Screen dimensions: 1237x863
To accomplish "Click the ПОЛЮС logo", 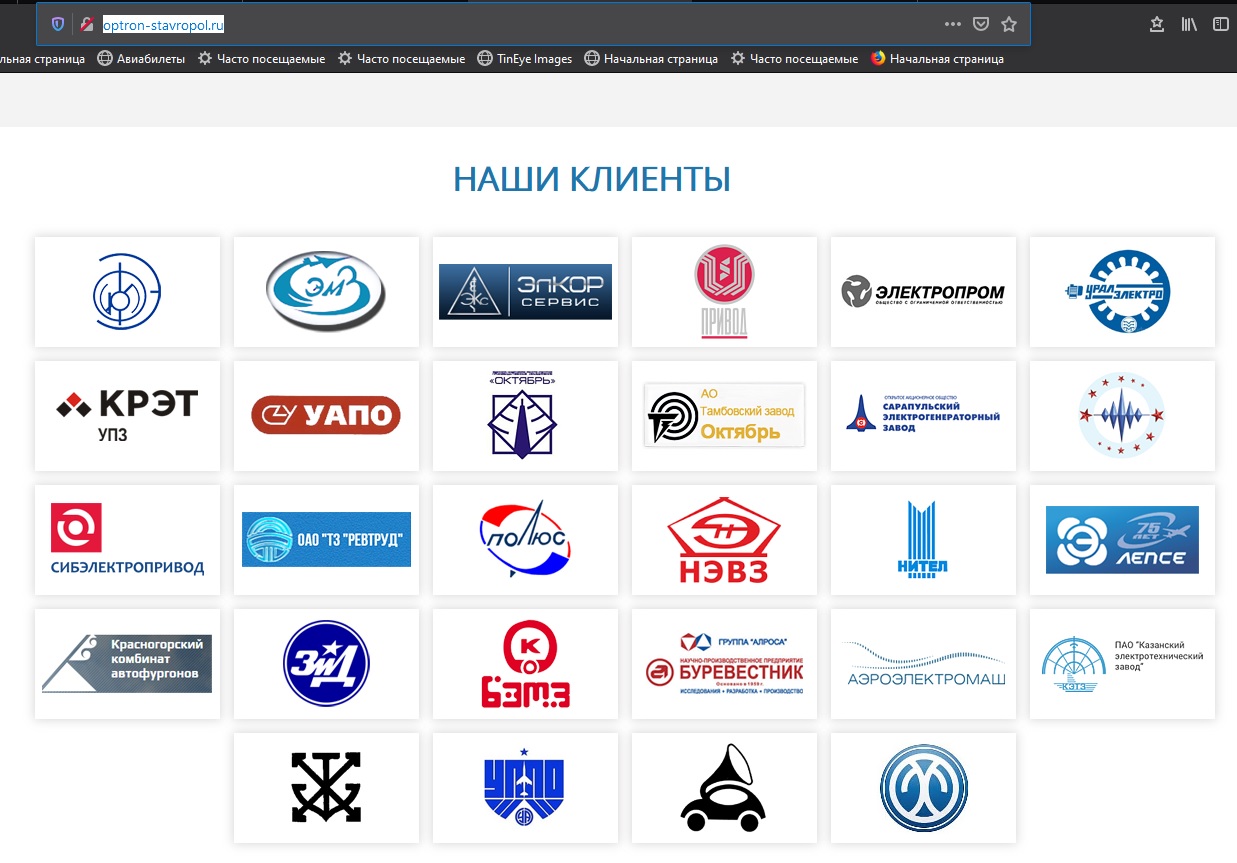I will point(525,540).
